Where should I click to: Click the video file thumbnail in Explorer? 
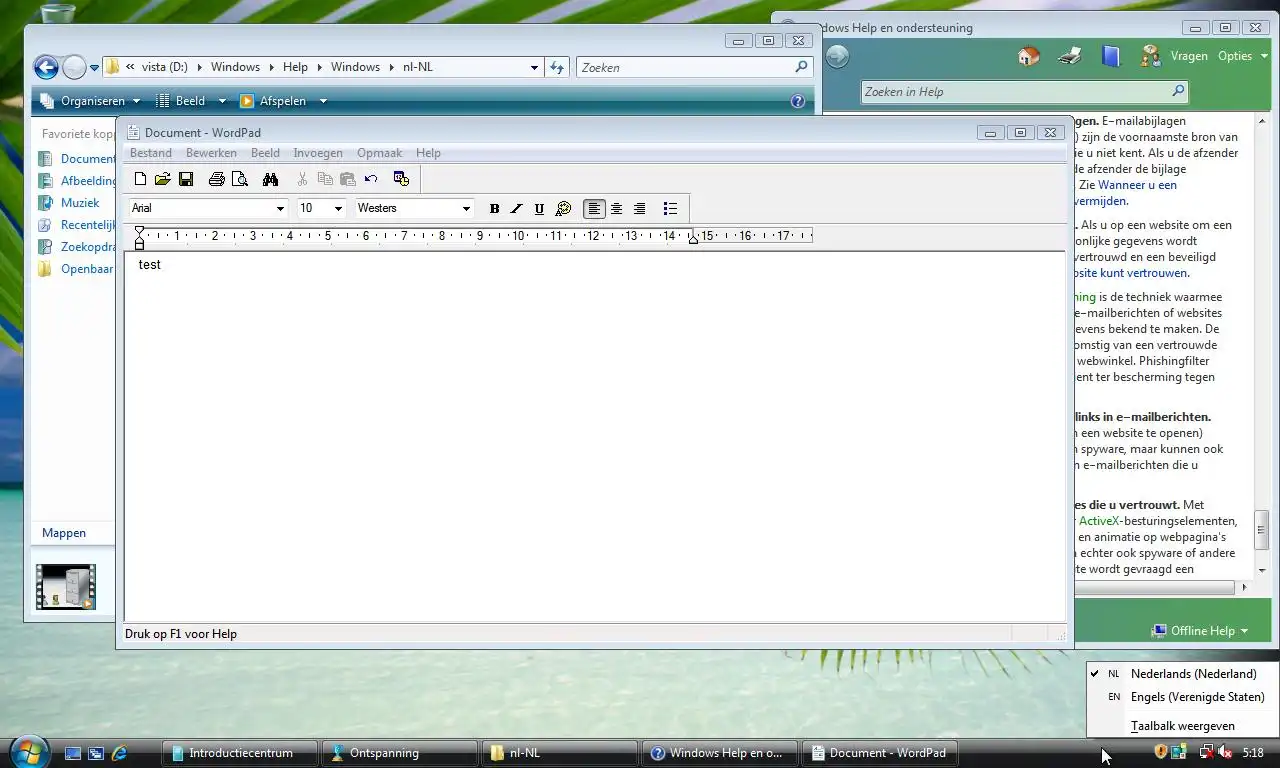point(66,587)
